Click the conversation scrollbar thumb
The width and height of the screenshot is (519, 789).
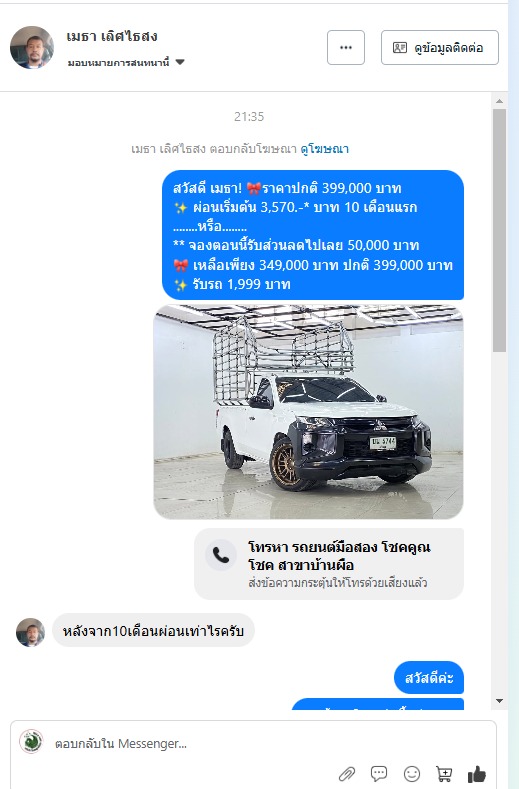click(x=499, y=230)
